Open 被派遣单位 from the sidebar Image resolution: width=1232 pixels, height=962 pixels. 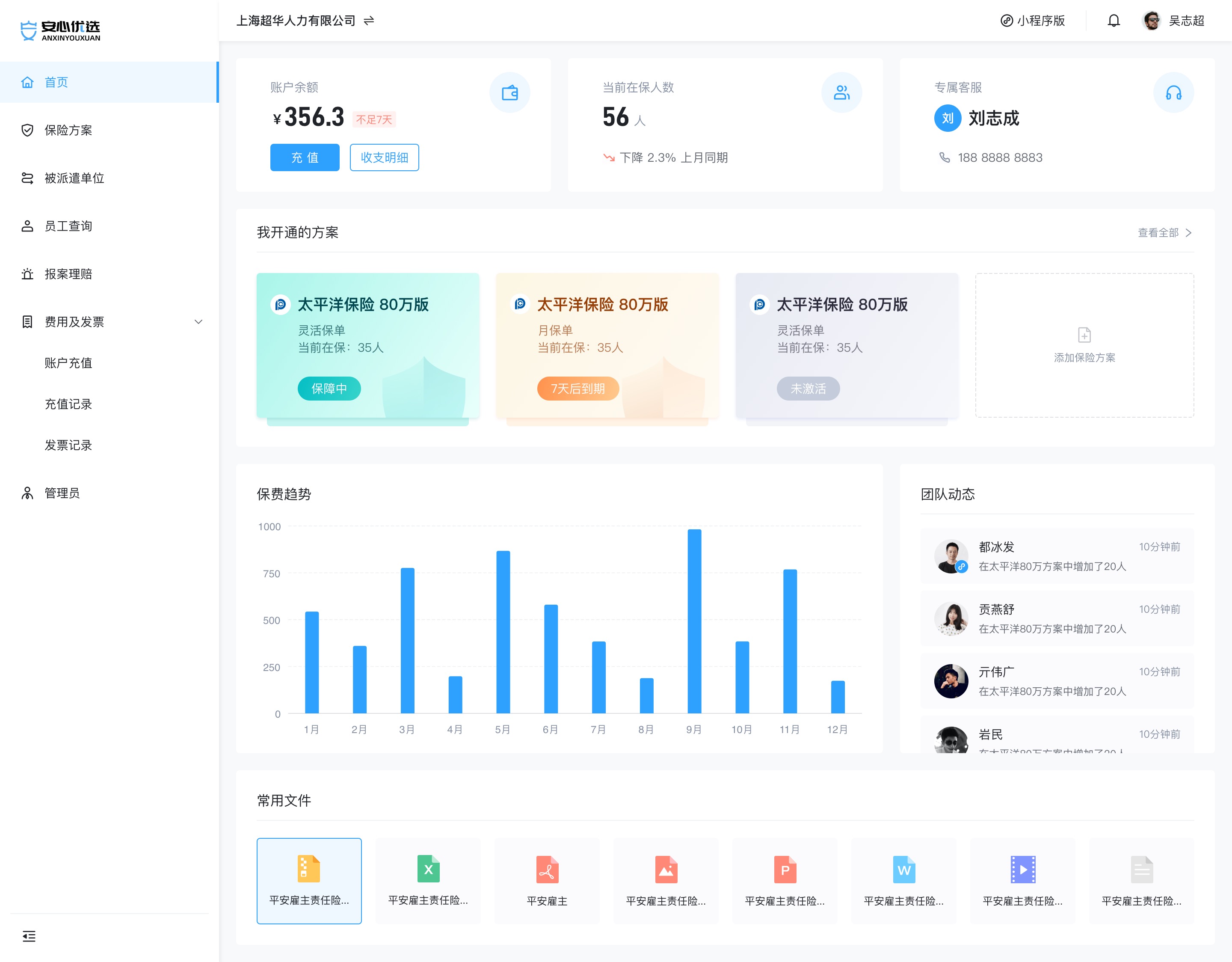pyautogui.click(x=73, y=178)
